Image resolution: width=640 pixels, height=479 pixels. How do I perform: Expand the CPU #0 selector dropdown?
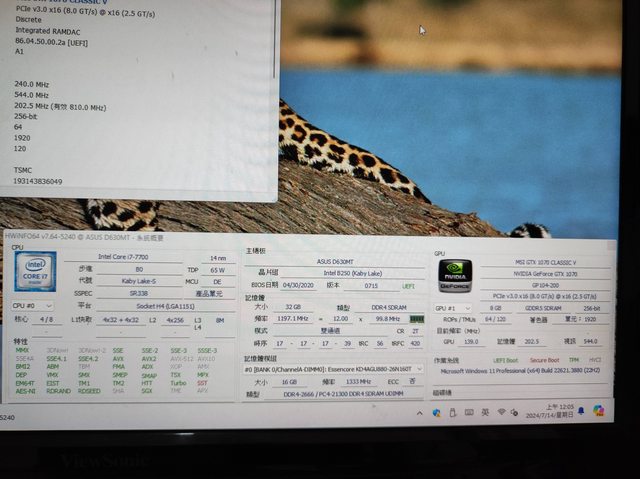point(32,305)
